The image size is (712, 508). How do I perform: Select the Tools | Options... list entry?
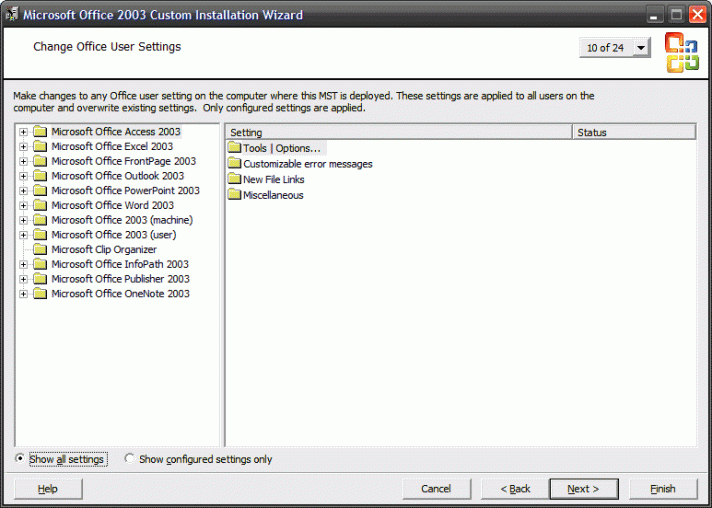(x=282, y=148)
